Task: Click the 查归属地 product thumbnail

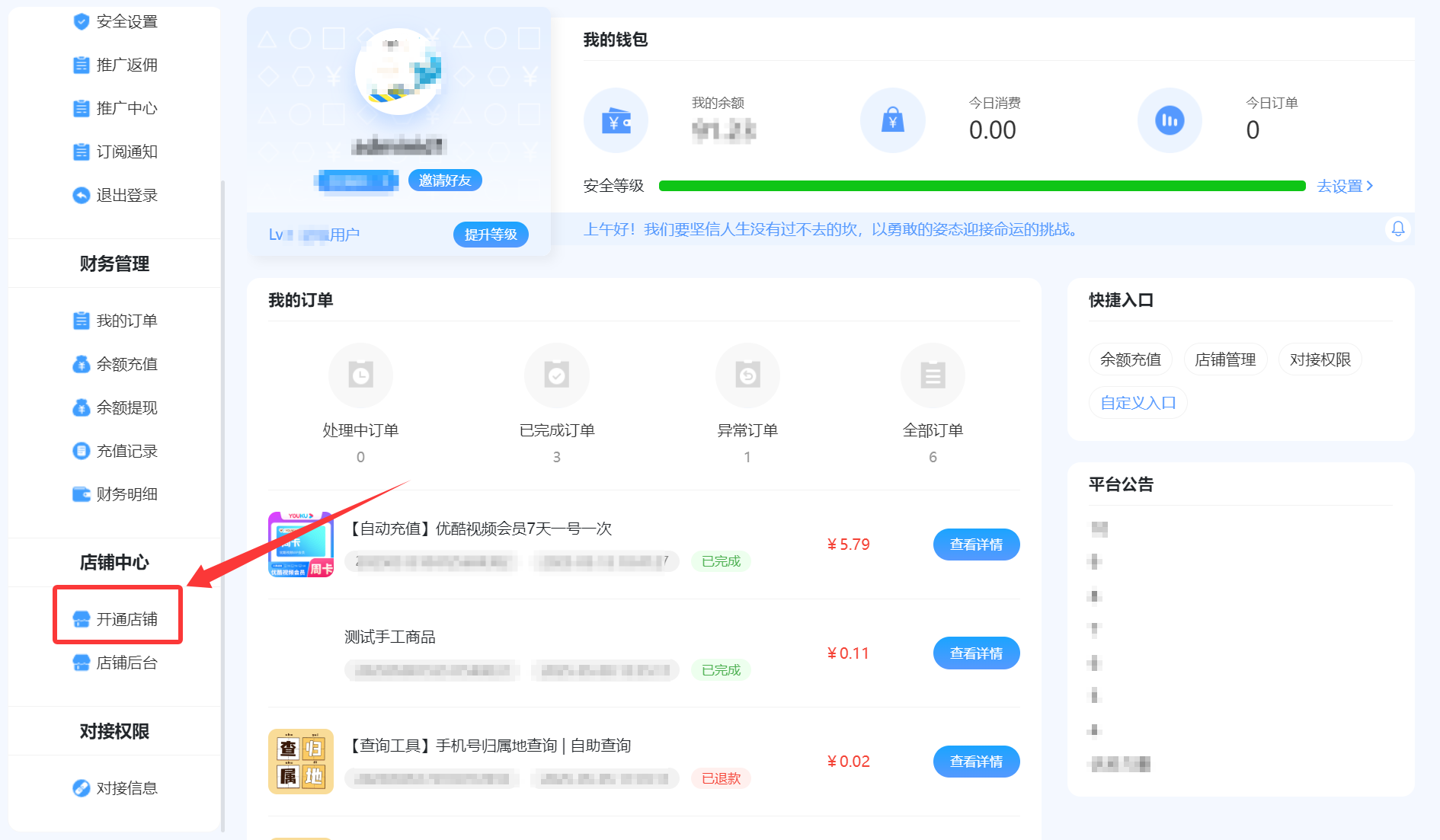Action: coord(301,762)
